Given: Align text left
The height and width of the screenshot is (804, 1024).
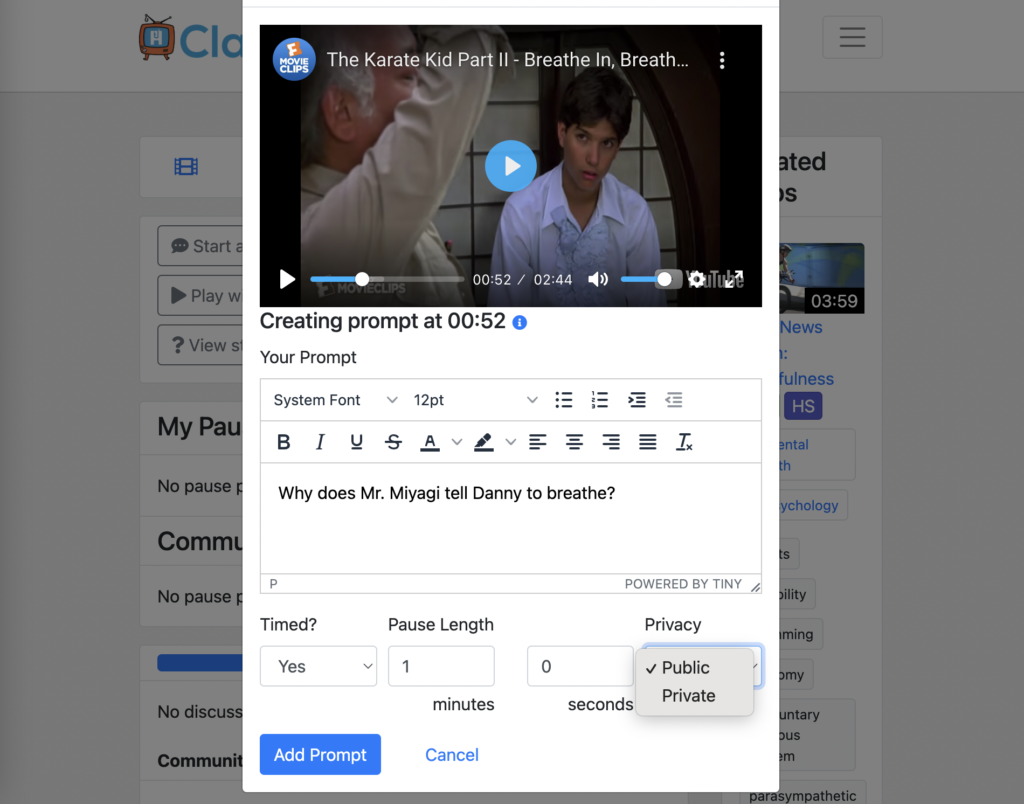Looking at the screenshot, I should pyautogui.click(x=537, y=442).
